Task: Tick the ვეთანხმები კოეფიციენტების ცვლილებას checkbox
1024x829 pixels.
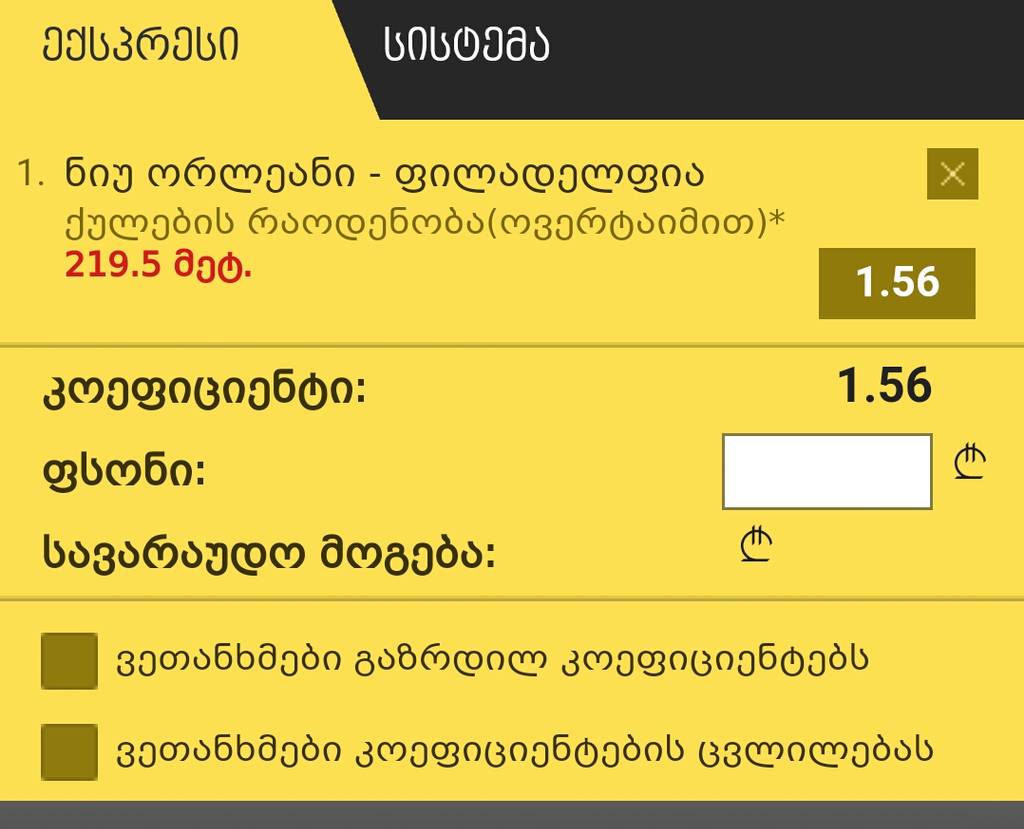Action: 69,751
